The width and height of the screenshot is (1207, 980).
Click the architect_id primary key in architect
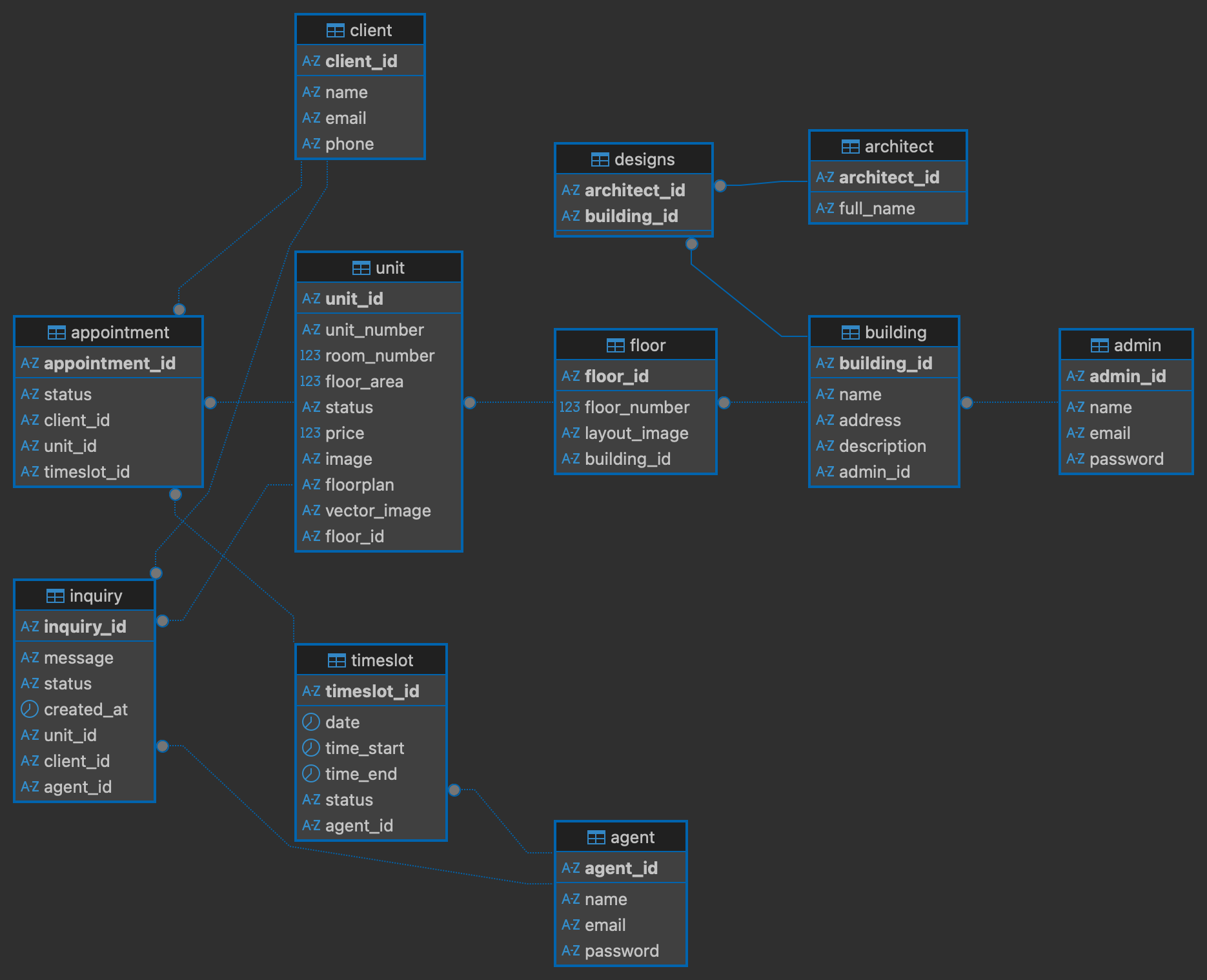click(888, 178)
